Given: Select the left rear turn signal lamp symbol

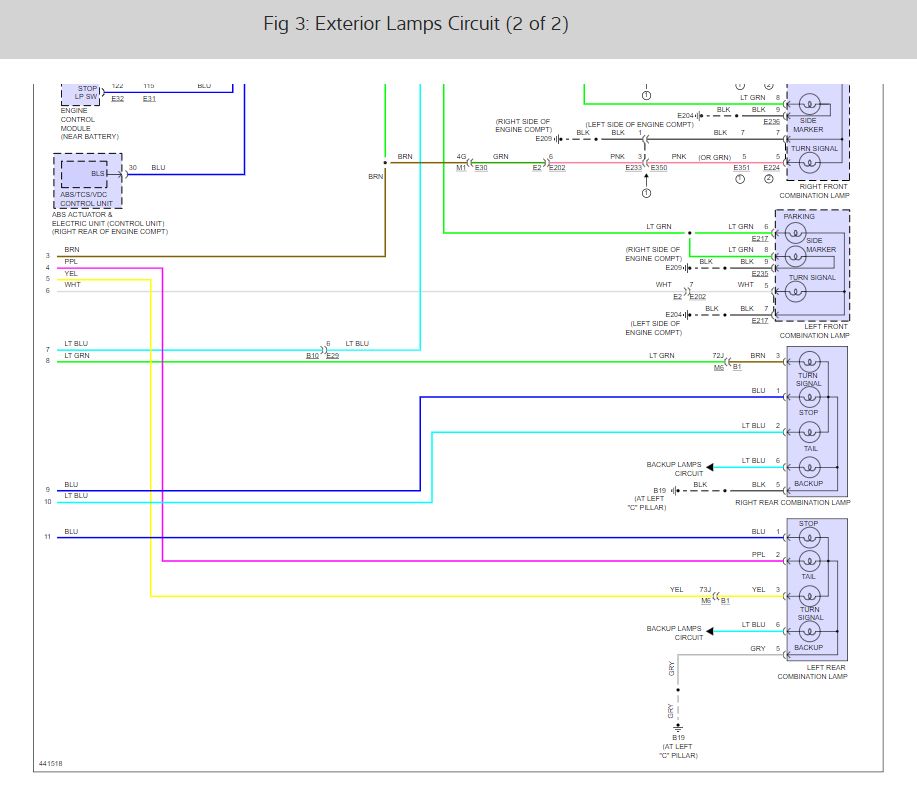Looking at the screenshot, I should 809,596.
